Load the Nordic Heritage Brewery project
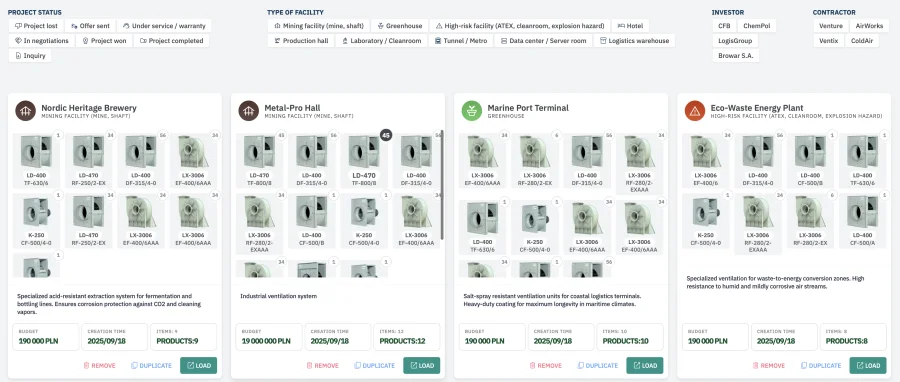 pyautogui.click(x=199, y=365)
